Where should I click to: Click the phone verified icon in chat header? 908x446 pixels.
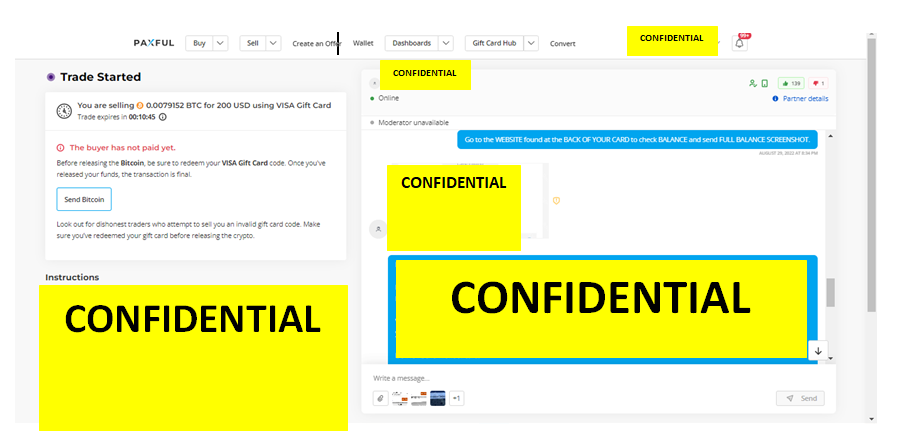(764, 83)
